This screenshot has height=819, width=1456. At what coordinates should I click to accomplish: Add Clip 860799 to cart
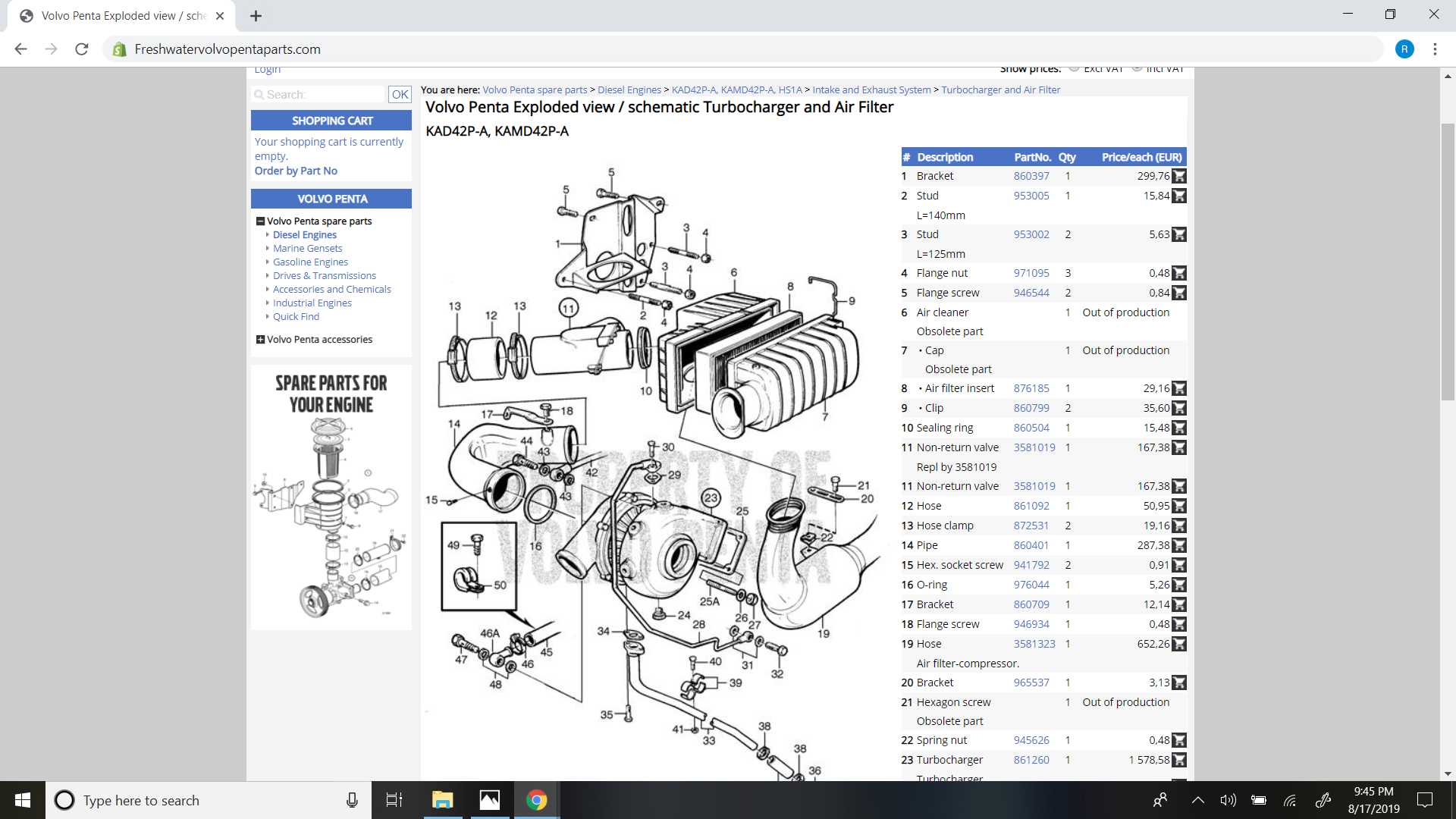pos(1179,408)
